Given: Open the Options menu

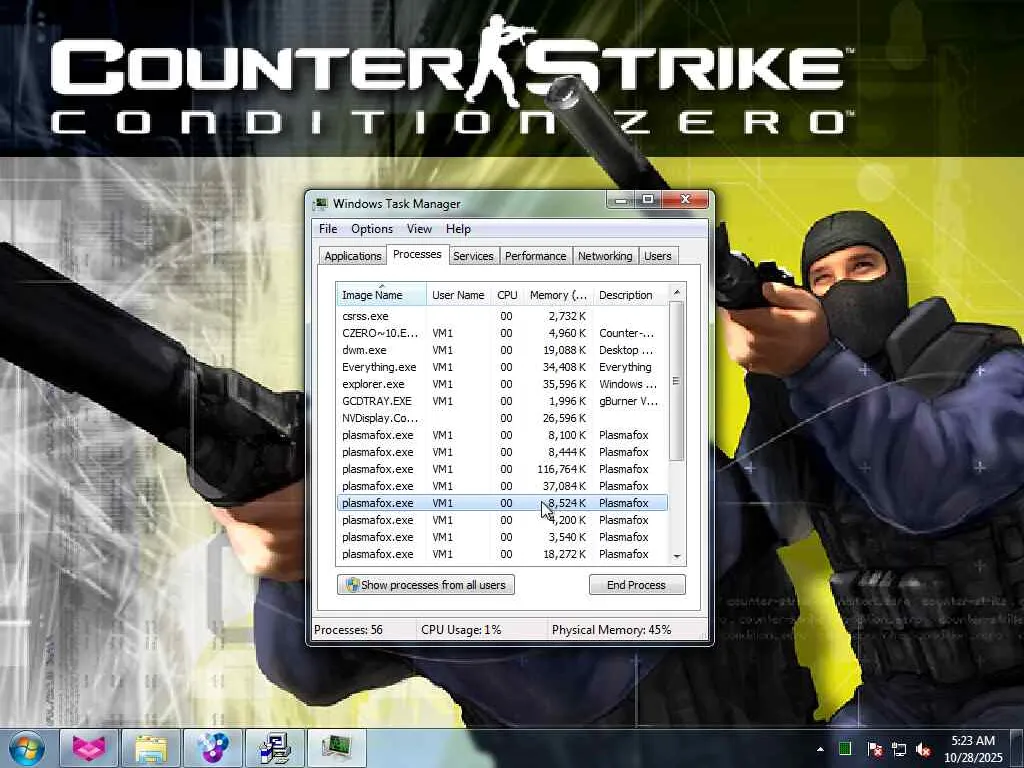Looking at the screenshot, I should pos(372,229).
